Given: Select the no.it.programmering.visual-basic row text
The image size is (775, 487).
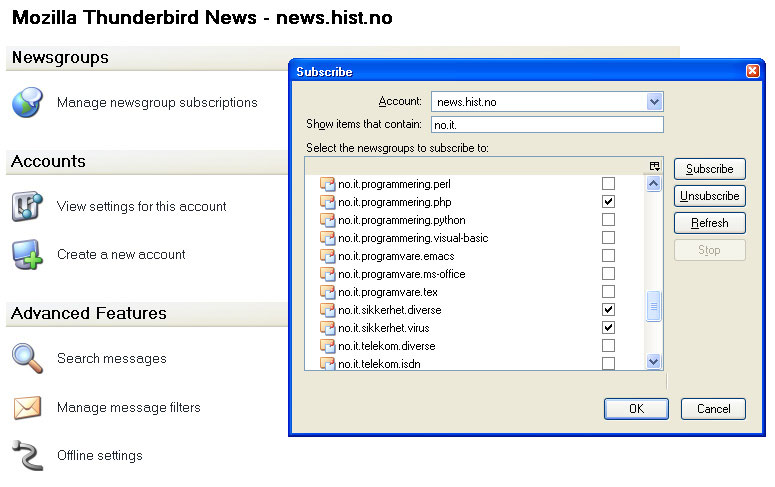Looking at the screenshot, I should coord(413,238).
